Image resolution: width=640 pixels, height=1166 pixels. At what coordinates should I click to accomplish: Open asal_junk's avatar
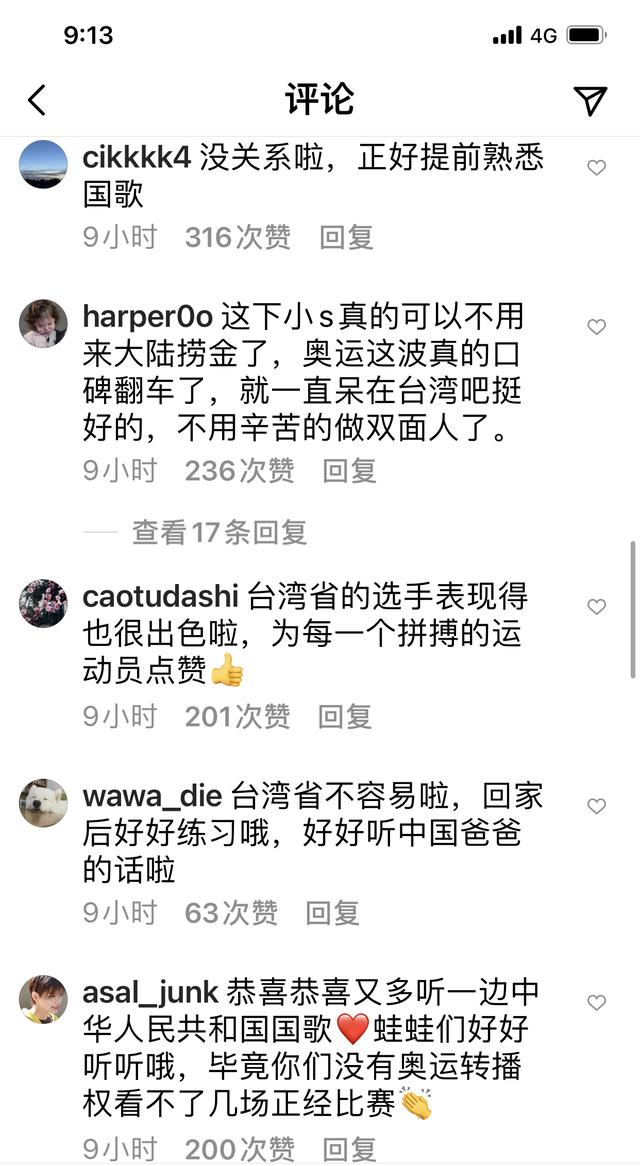click(43, 999)
